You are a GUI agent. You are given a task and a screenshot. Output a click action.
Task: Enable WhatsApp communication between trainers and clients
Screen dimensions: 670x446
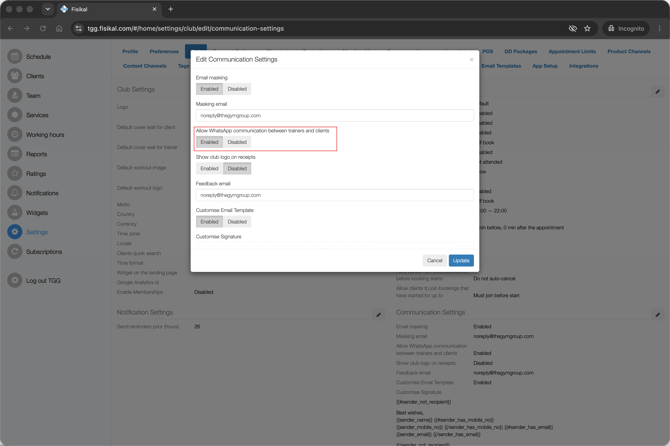click(x=209, y=142)
